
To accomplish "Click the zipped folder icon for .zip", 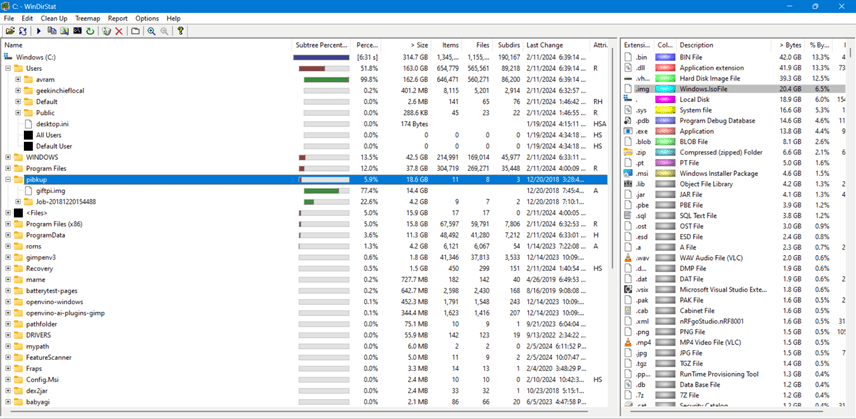I will click(x=628, y=152).
